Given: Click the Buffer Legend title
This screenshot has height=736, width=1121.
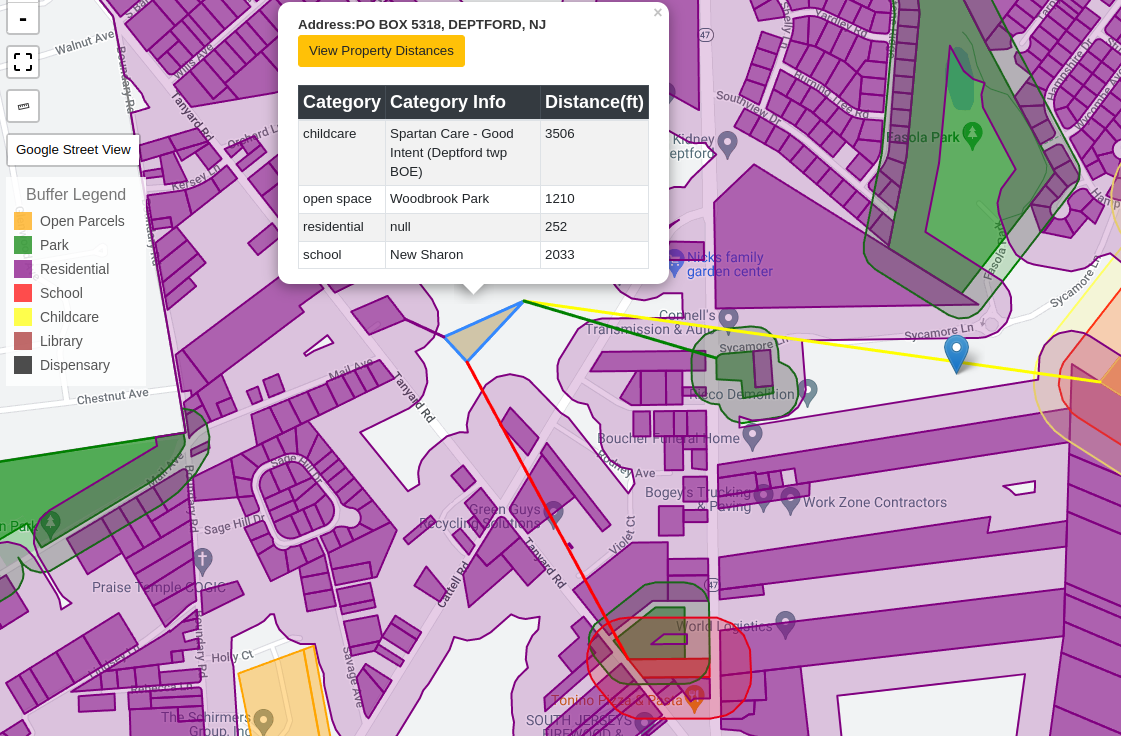Looking at the screenshot, I should [x=76, y=195].
